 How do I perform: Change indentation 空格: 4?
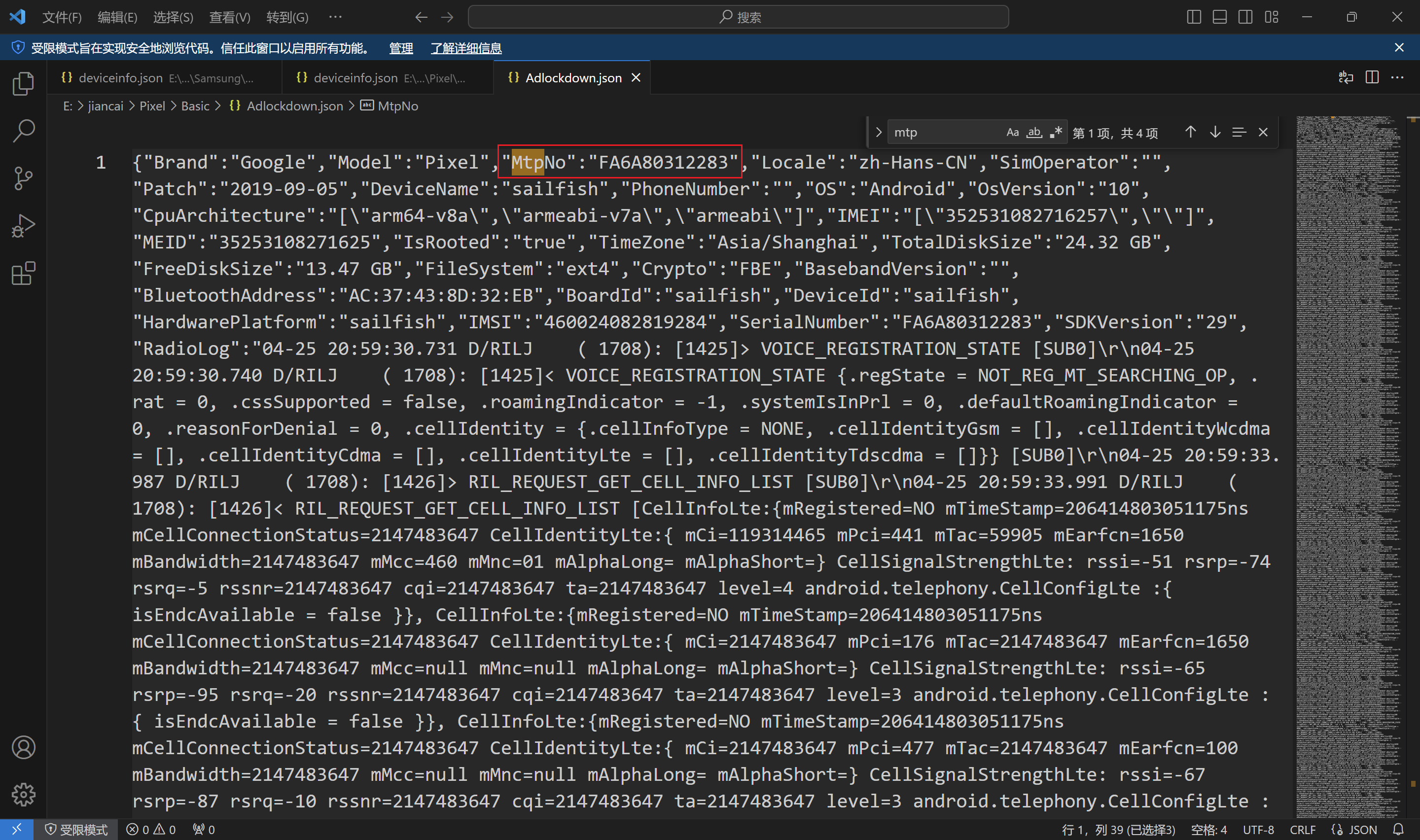coord(1209,829)
